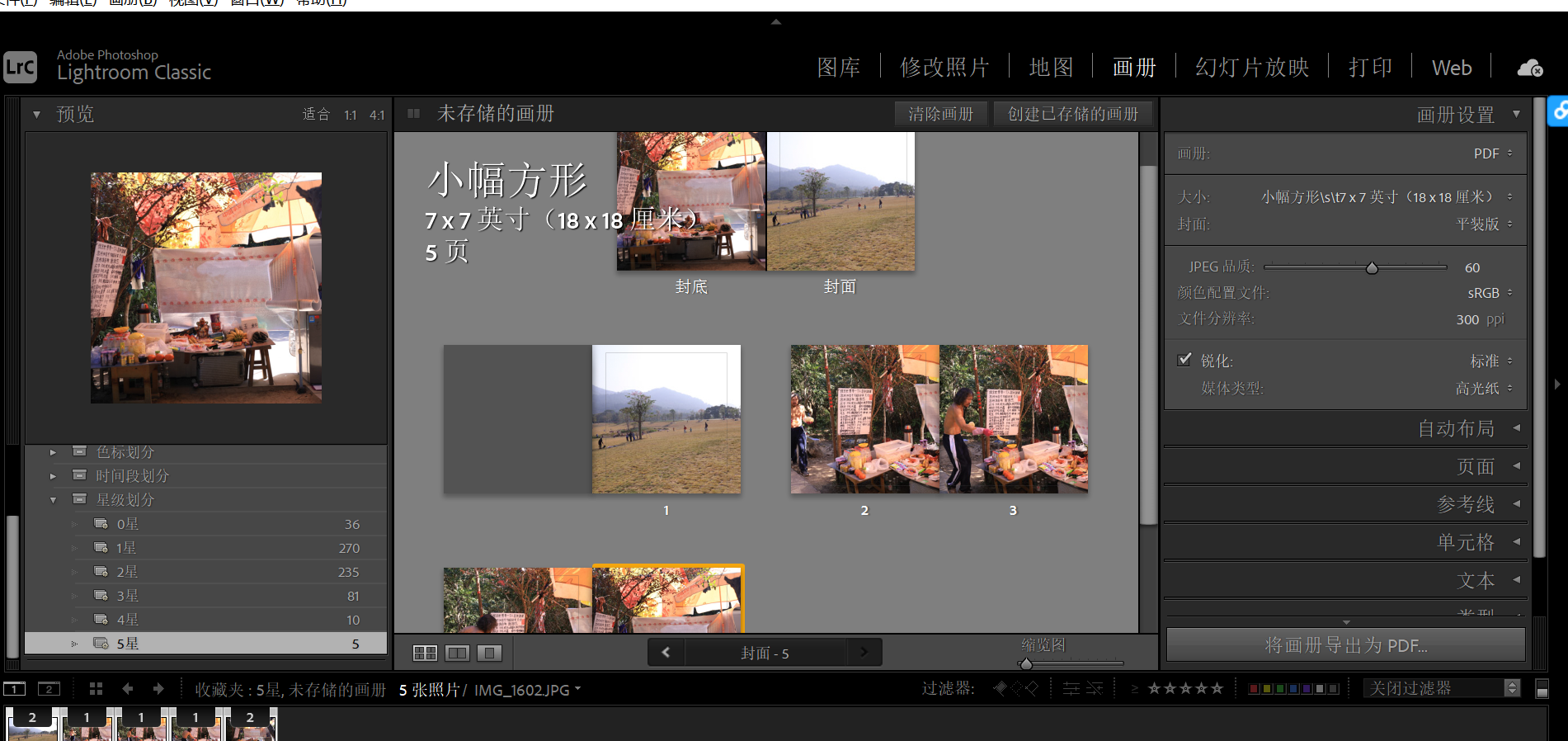Enable the 锐化 sharpening checkbox
1568x741 pixels.
pyautogui.click(x=1184, y=360)
